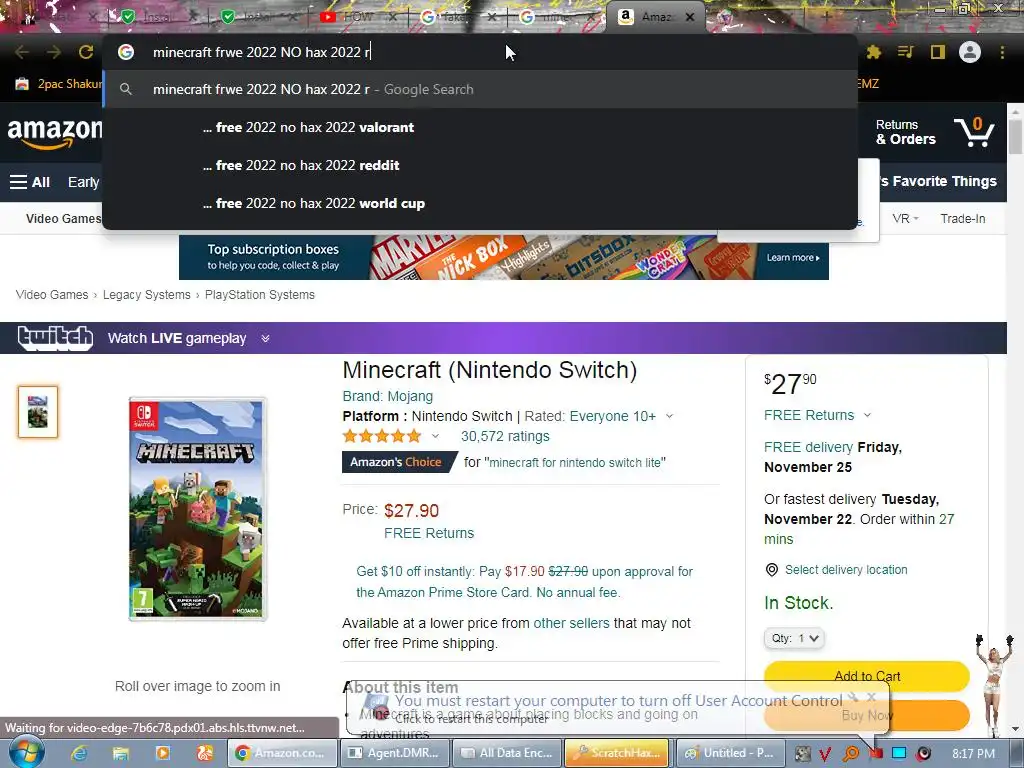The height and width of the screenshot is (768, 1024).
Task: Open the Qty quantity dropdown
Action: (x=794, y=638)
